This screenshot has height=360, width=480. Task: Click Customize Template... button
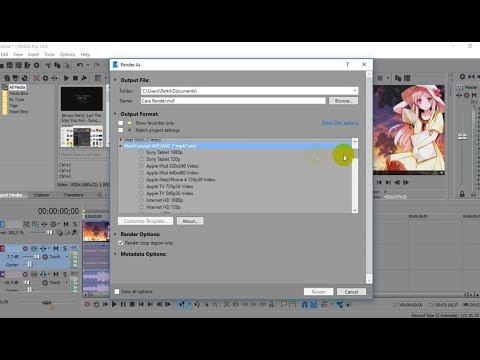point(145,221)
